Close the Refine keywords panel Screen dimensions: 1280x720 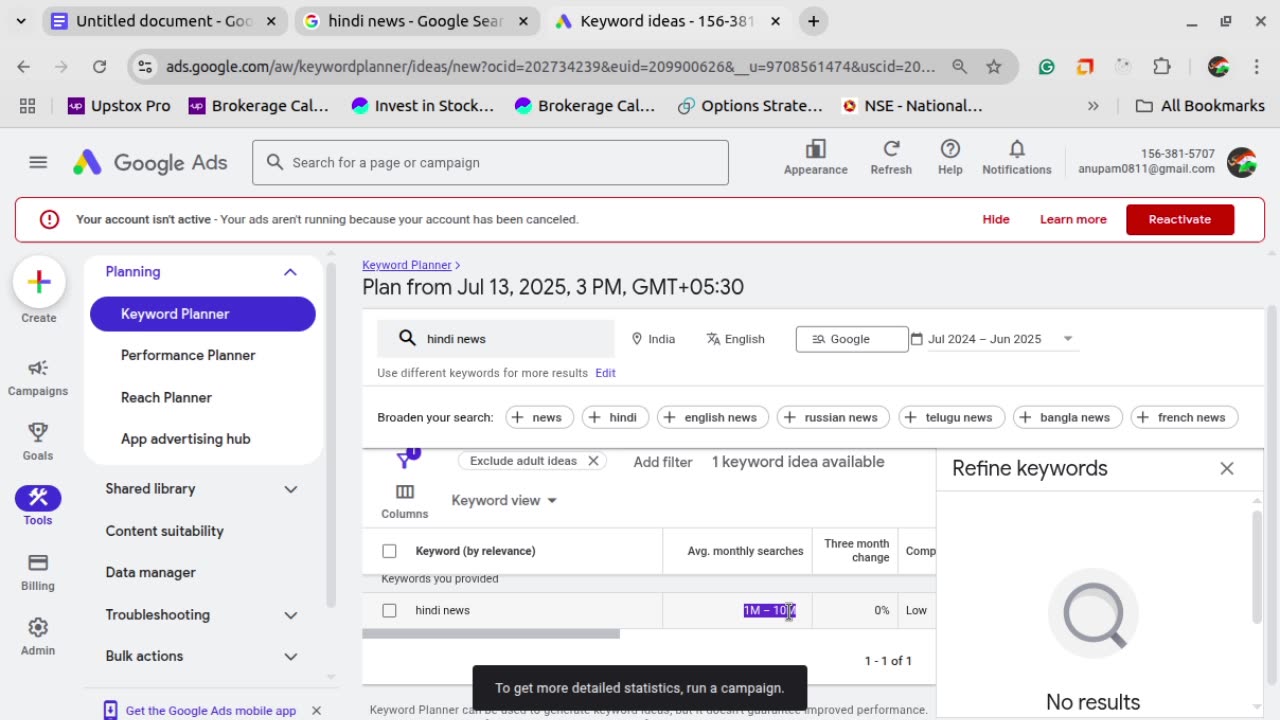tap(1227, 468)
